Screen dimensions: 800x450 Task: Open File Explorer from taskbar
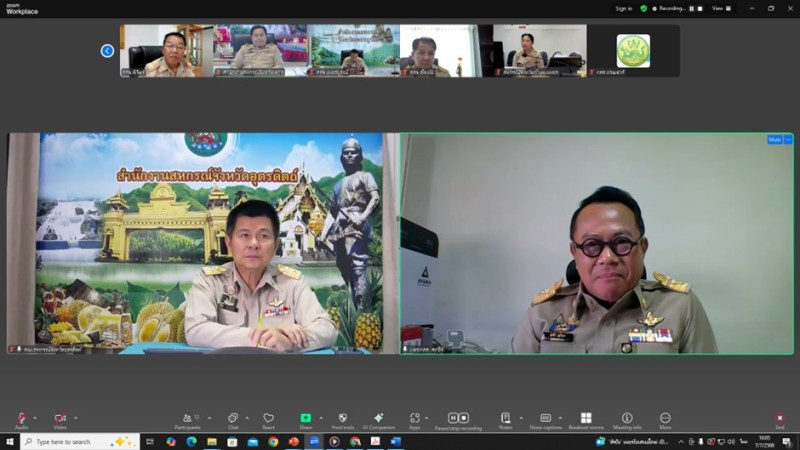click(212, 442)
